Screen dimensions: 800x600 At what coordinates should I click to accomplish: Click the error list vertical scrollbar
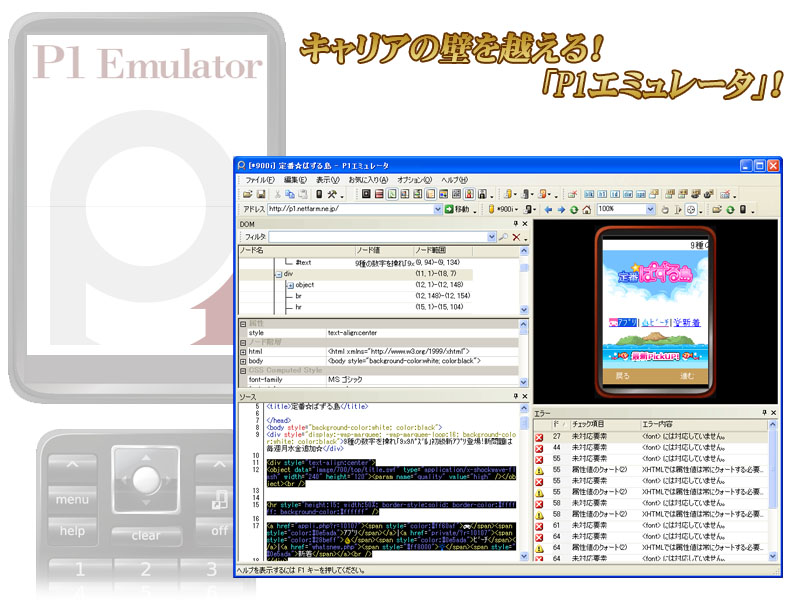[x=772, y=490]
